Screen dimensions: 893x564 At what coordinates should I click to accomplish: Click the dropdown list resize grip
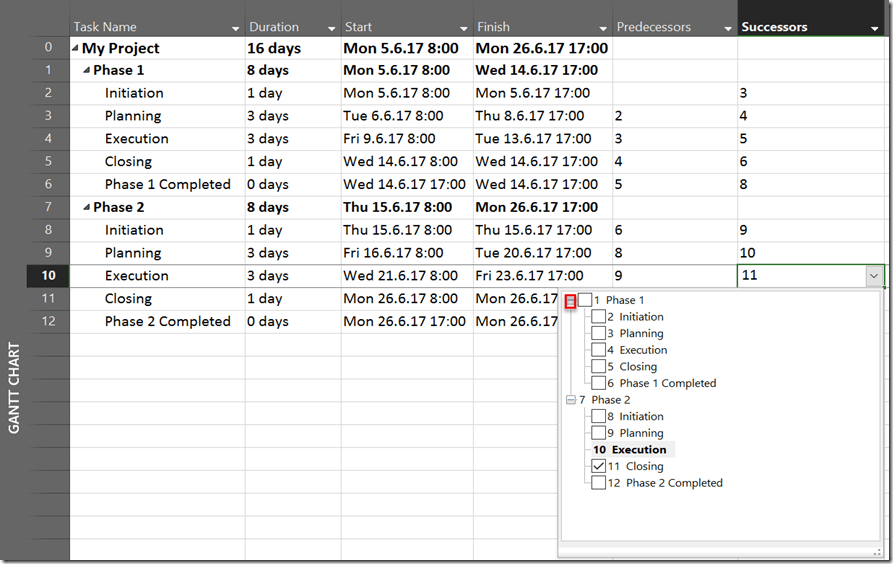click(x=877, y=551)
